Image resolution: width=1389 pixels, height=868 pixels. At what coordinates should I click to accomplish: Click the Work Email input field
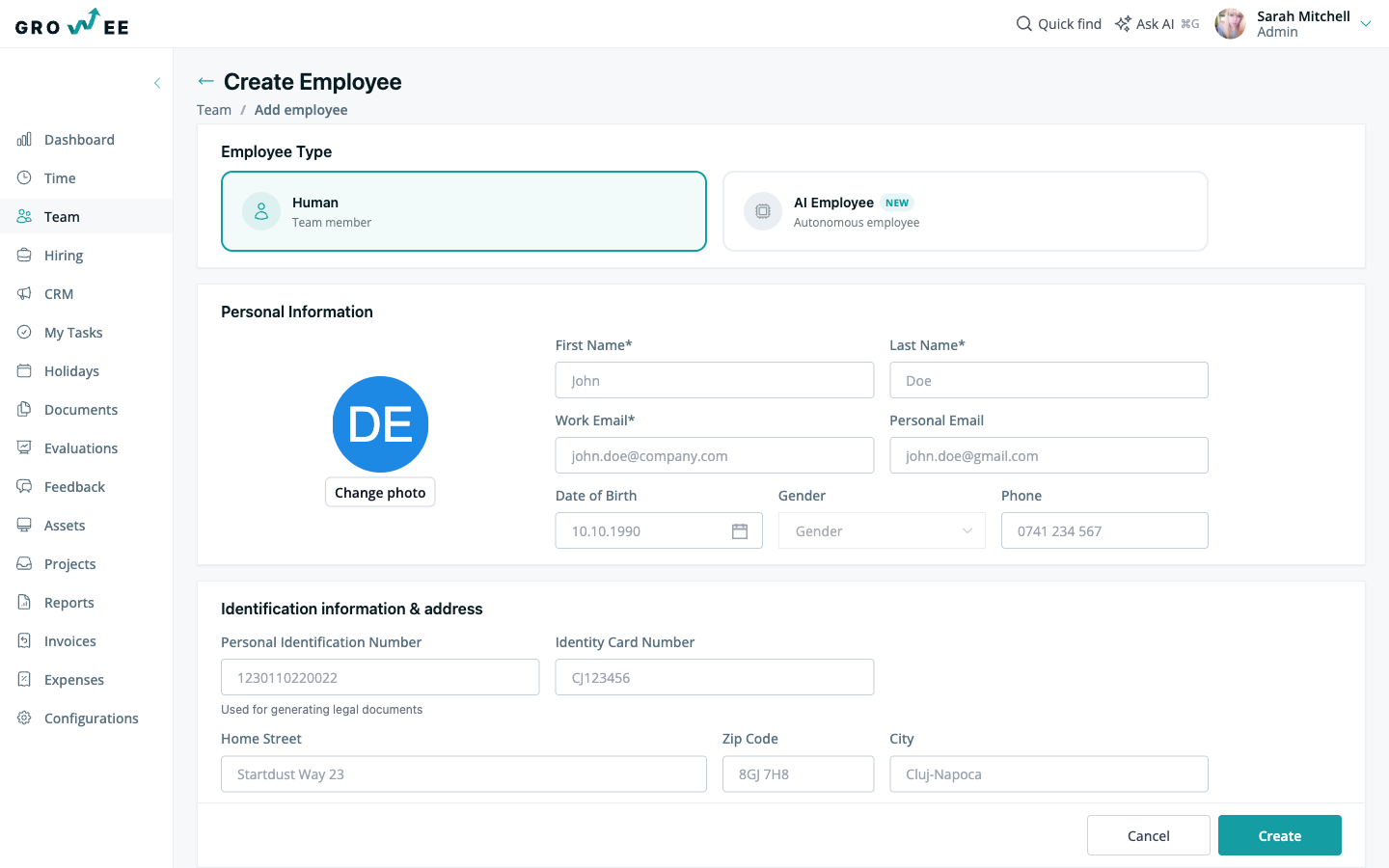[x=715, y=455]
